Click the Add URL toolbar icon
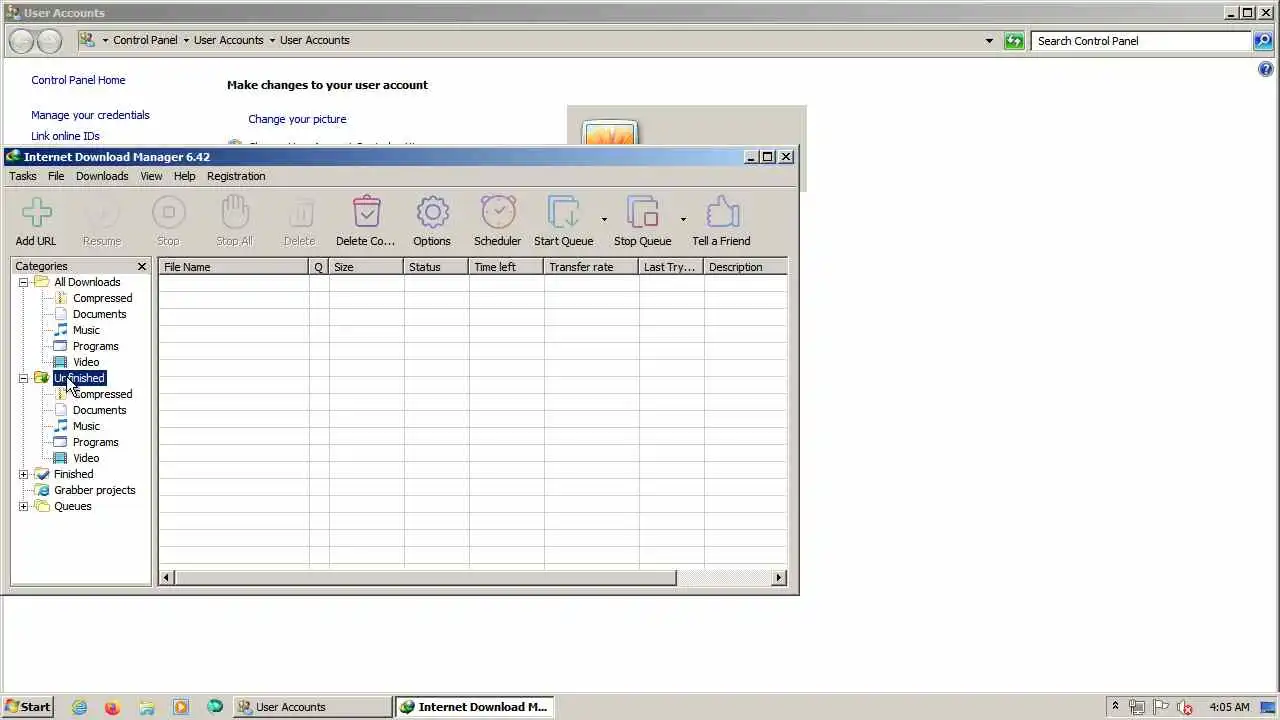 (x=36, y=212)
